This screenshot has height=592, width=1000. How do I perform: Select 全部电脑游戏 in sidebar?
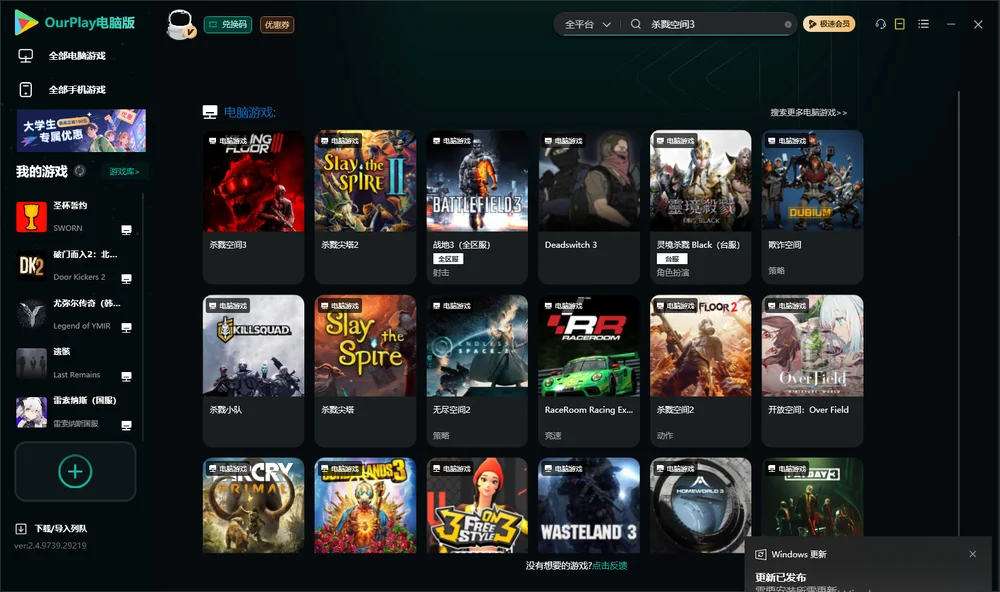coord(77,56)
